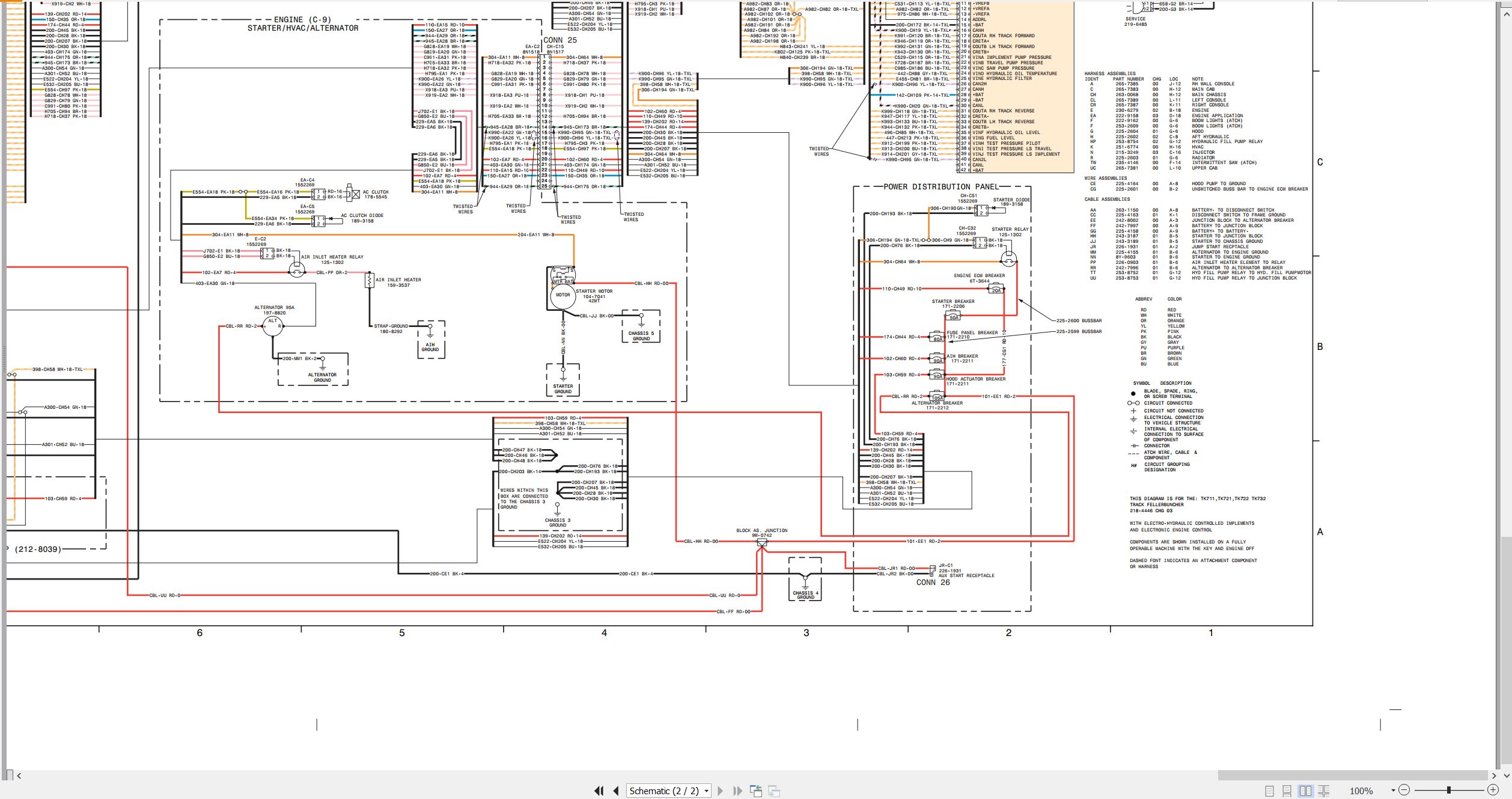Click the ABBREV column heading in legend
The image size is (1512, 799).
pos(1144,299)
